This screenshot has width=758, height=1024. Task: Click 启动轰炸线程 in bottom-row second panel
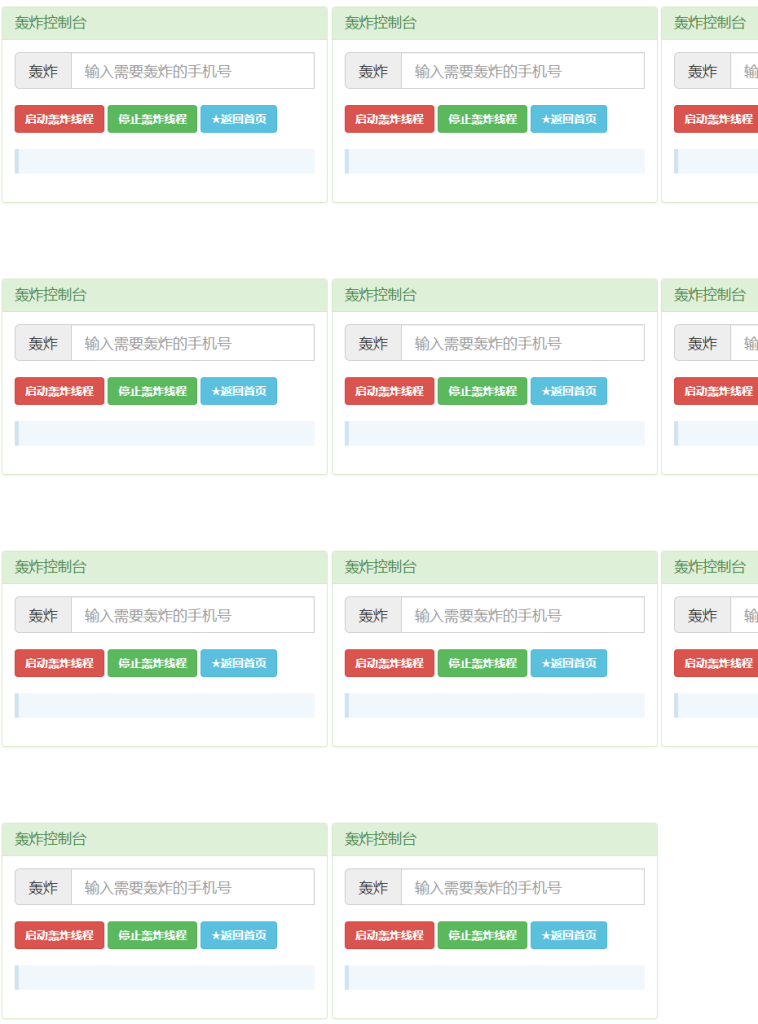click(x=390, y=935)
